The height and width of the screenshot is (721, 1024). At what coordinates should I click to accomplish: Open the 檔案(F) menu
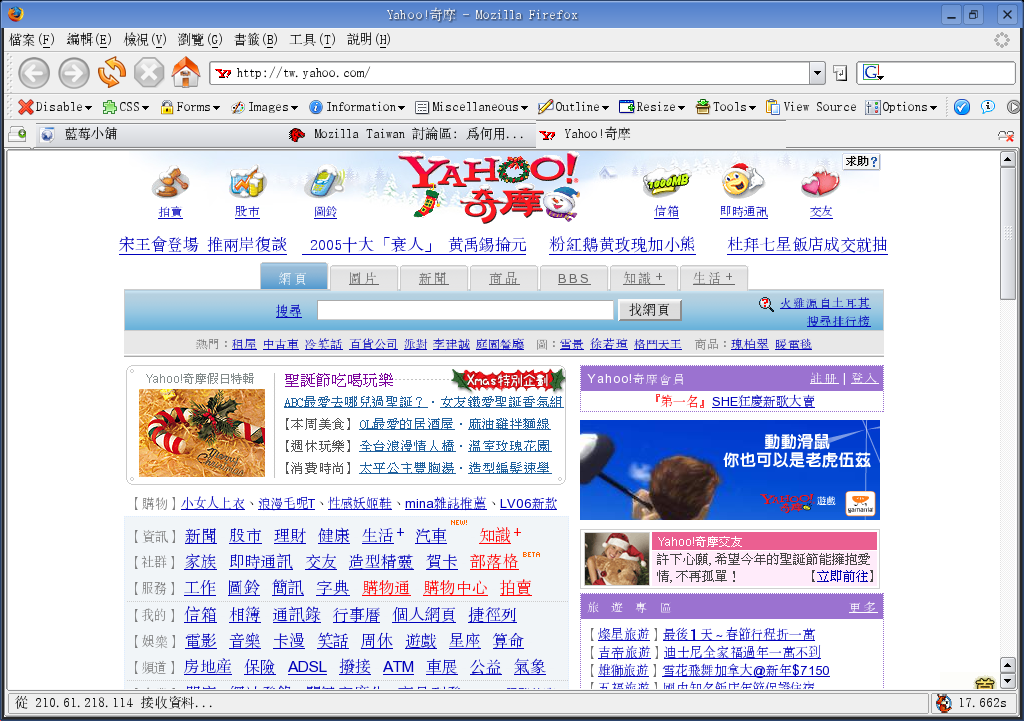[31, 40]
